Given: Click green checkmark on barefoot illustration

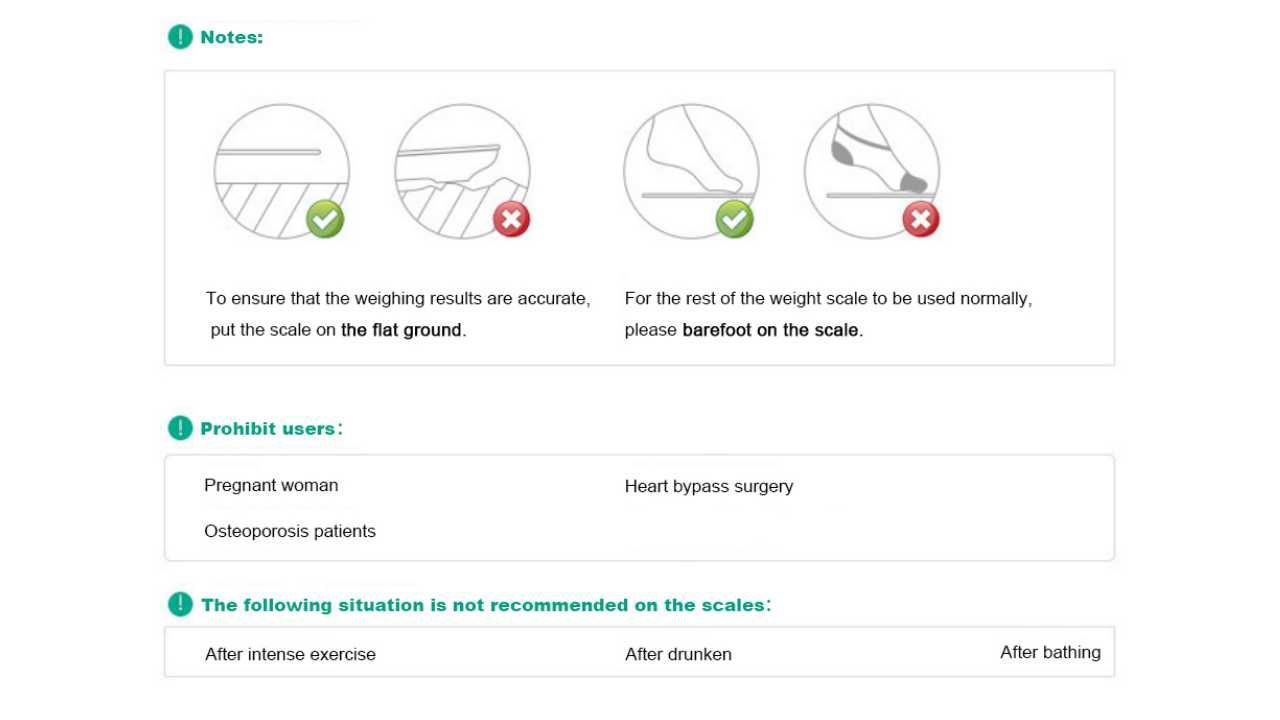Looking at the screenshot, I should click(x=735, y=219).
